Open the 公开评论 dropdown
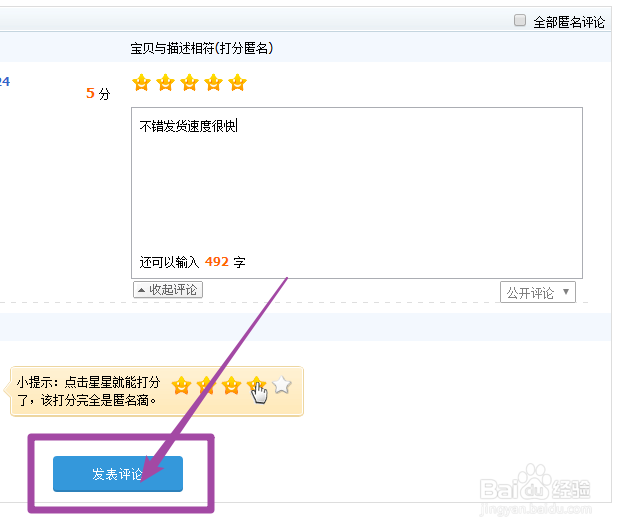The image size is (625, 530). (x=538, y=292)
